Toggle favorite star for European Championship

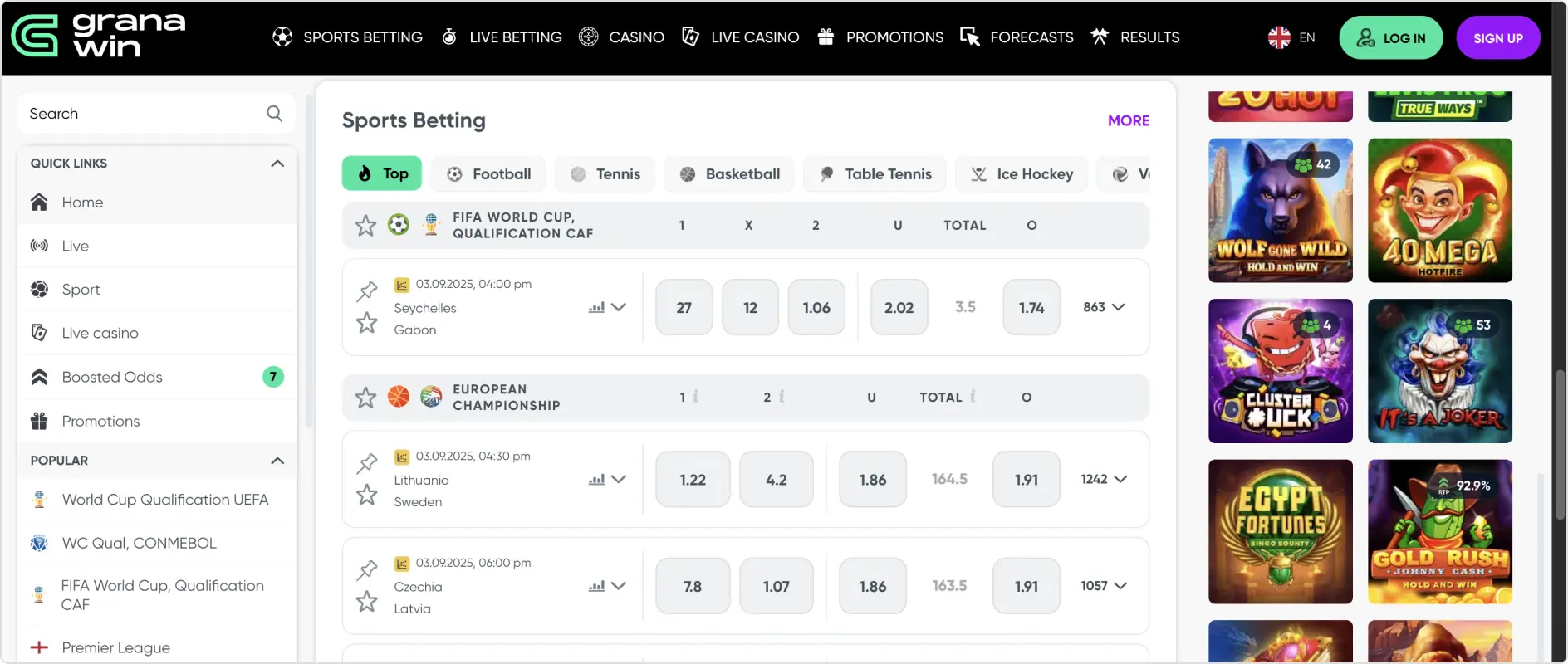(365, 398)
